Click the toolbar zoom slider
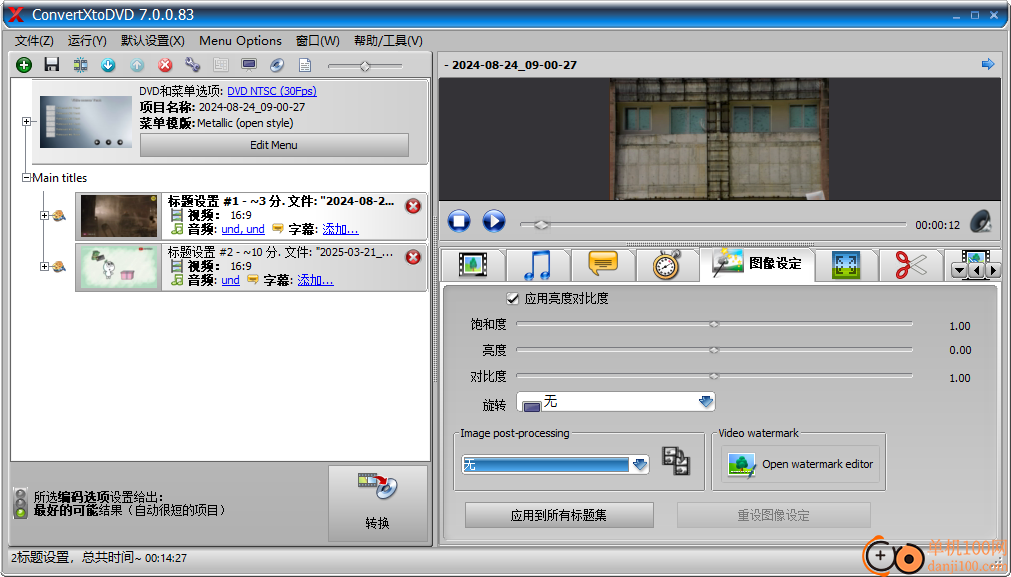 coord(365,66)
